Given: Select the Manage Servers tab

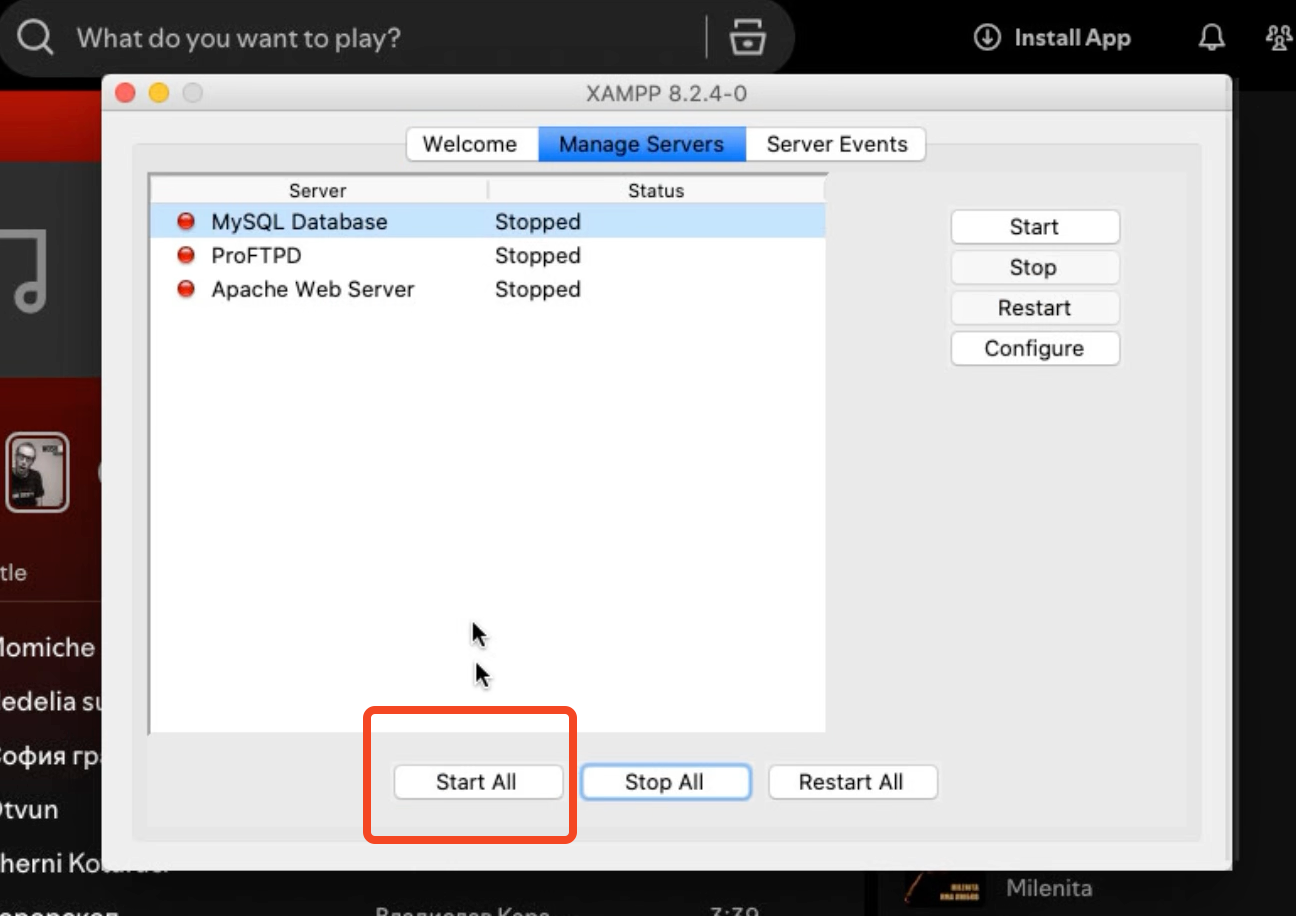Looking at the screenshot, I should [641, 144].
